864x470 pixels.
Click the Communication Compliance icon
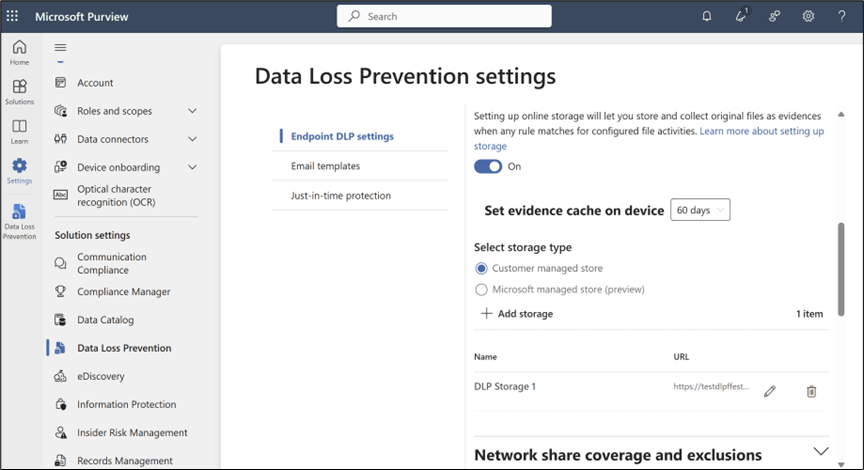(x=61, y=263)
